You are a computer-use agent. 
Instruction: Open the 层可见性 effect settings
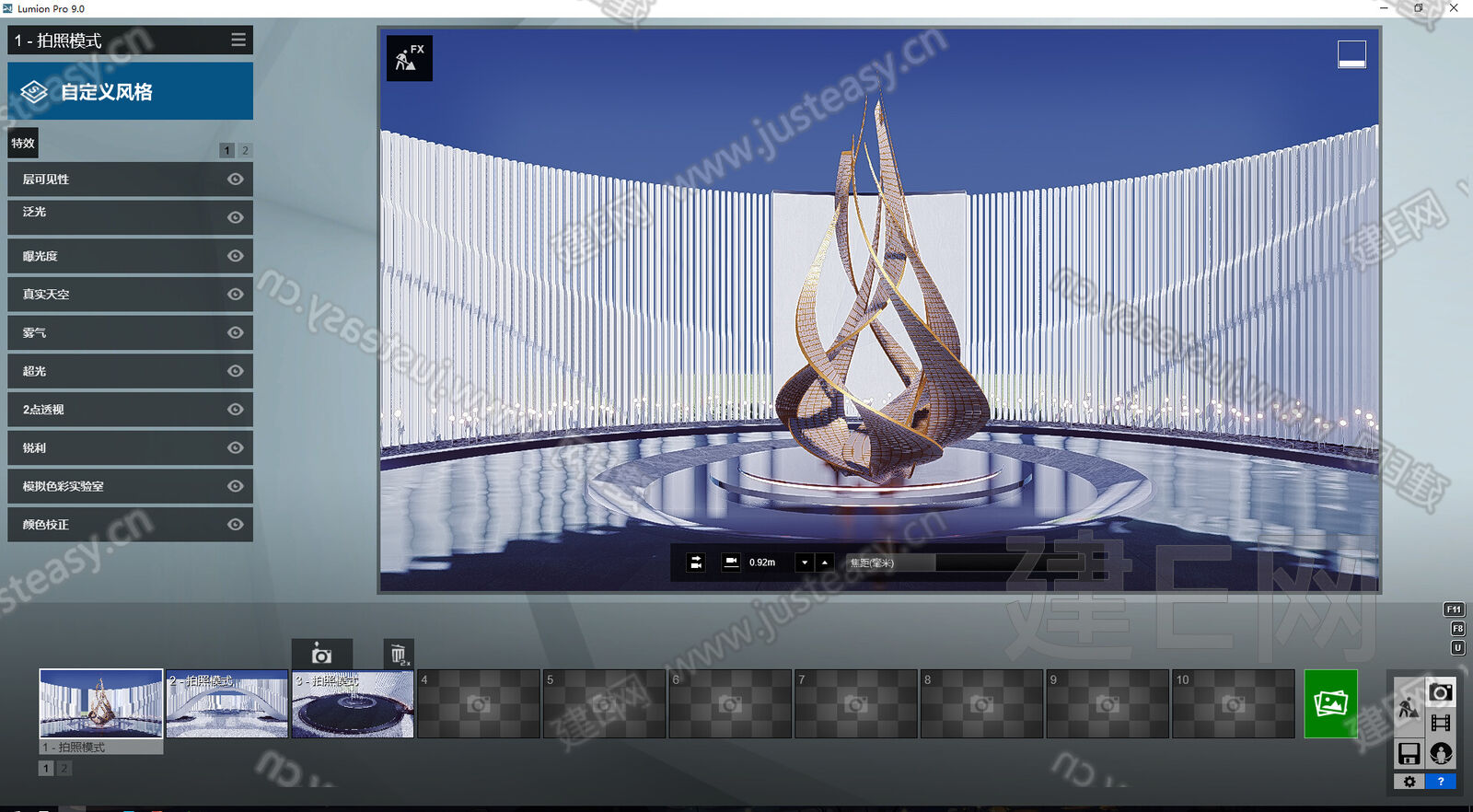(x=130, y=180)
